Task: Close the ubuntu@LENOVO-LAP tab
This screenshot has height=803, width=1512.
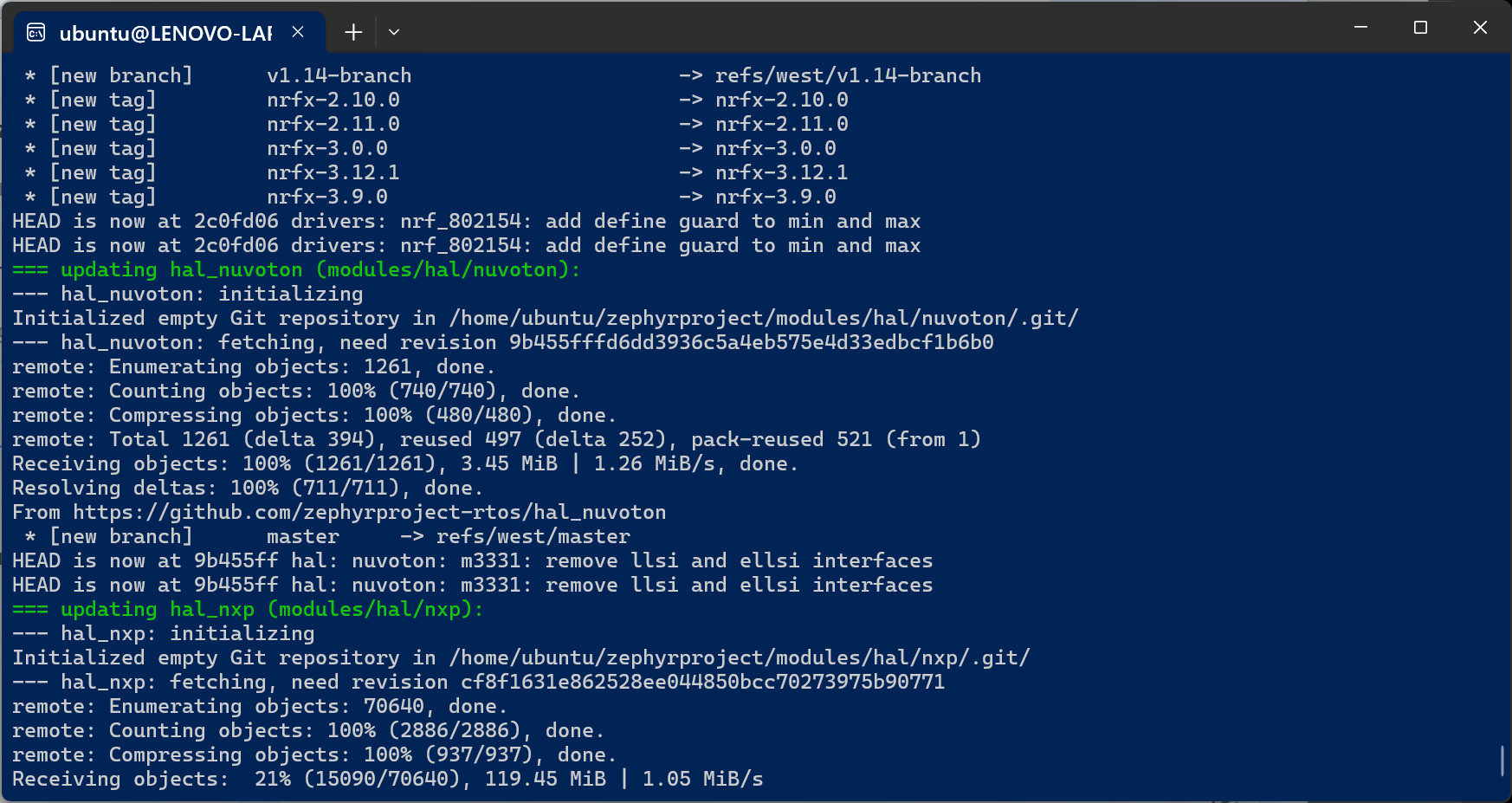Action: (x=298, y=32)
